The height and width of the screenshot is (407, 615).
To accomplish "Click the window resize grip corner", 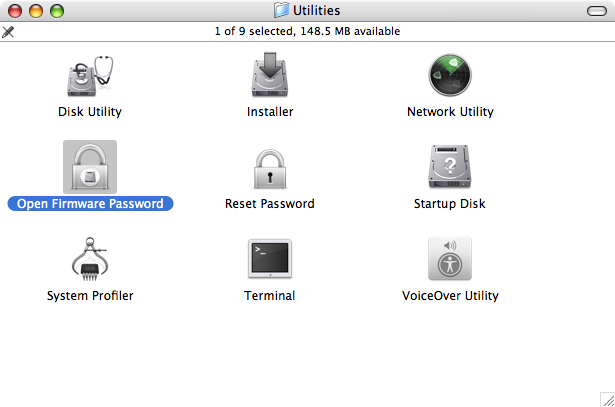I will pos(608,400).
